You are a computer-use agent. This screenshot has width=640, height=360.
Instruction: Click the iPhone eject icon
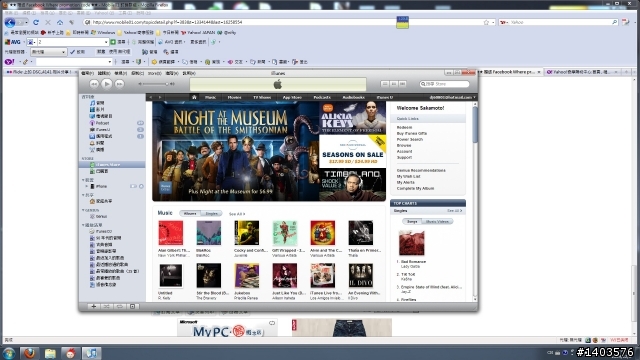[x=141, y=186]
